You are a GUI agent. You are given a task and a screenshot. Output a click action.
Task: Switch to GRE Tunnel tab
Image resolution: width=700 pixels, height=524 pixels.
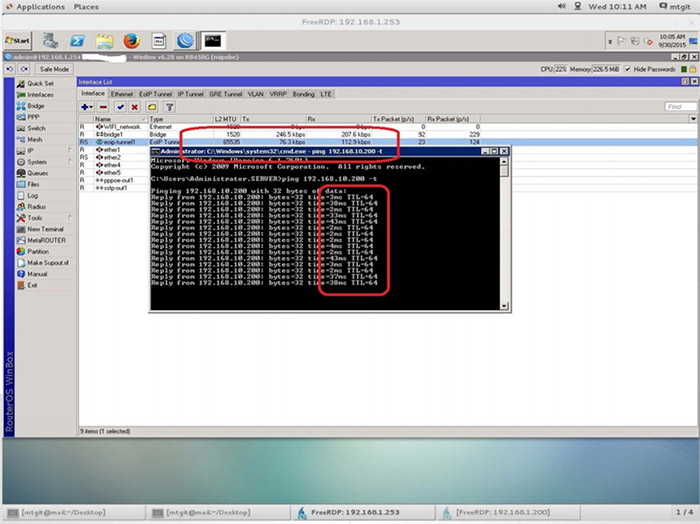(x=225, y=94)
